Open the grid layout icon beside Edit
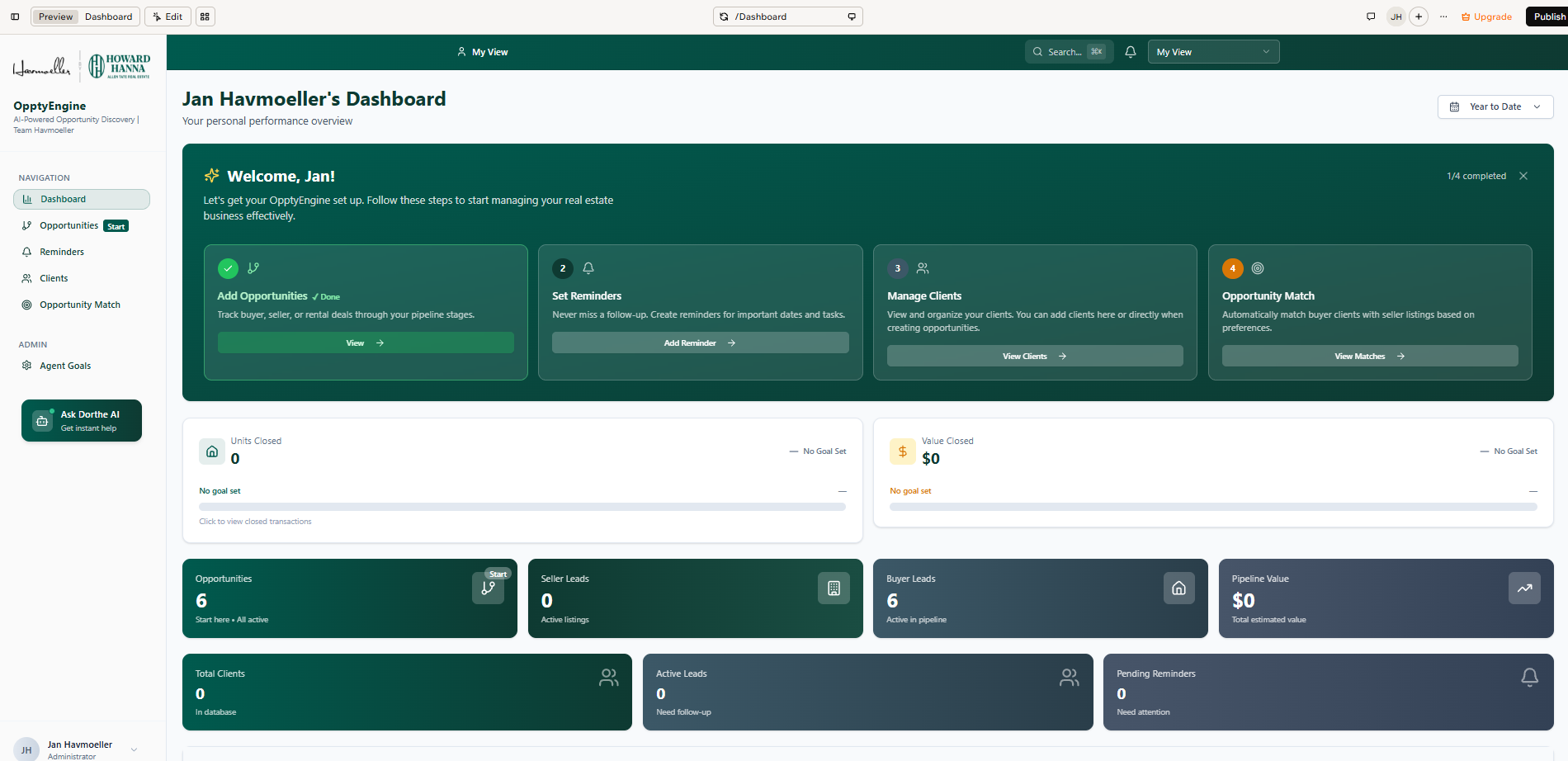 tap(205, 17)
